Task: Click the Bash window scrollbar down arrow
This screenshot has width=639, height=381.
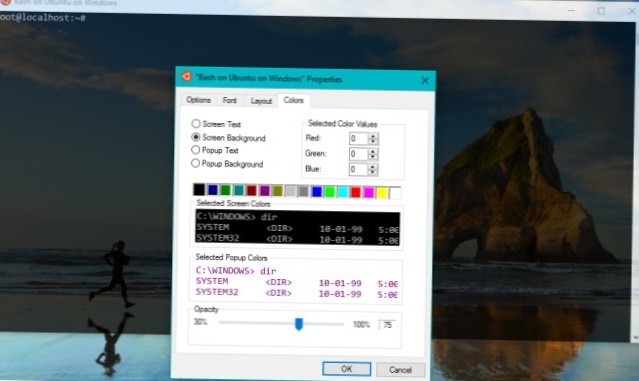Action: [x=636, y=337]
